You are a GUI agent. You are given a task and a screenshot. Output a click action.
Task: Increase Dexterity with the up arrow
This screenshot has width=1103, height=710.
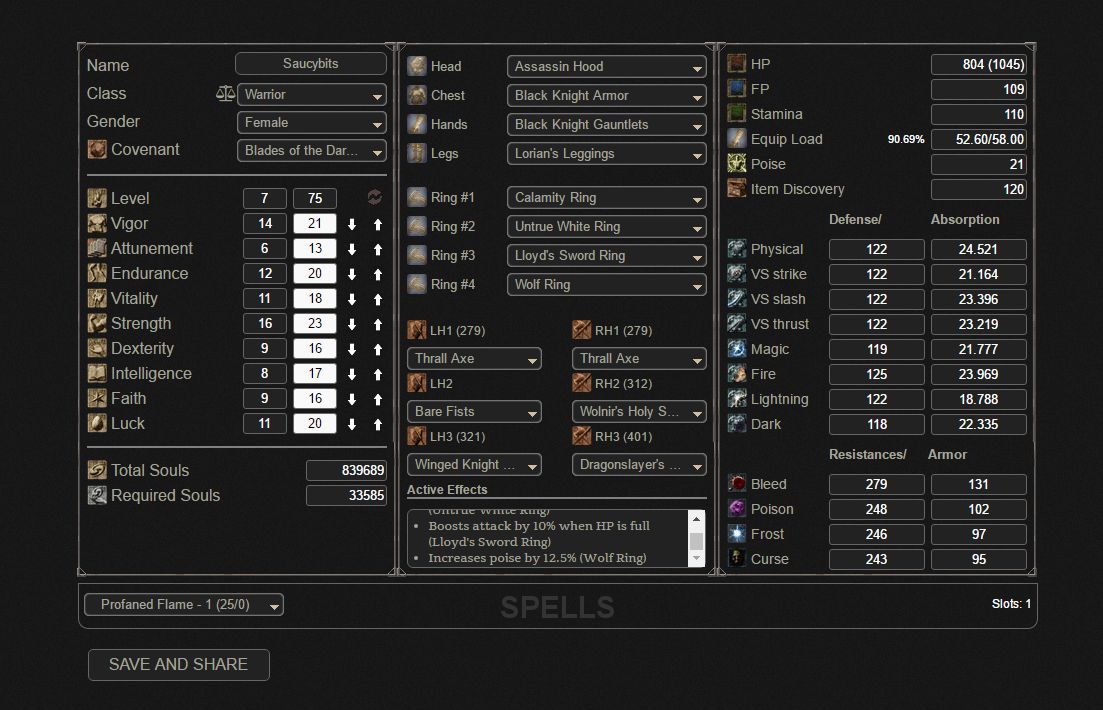378,349
